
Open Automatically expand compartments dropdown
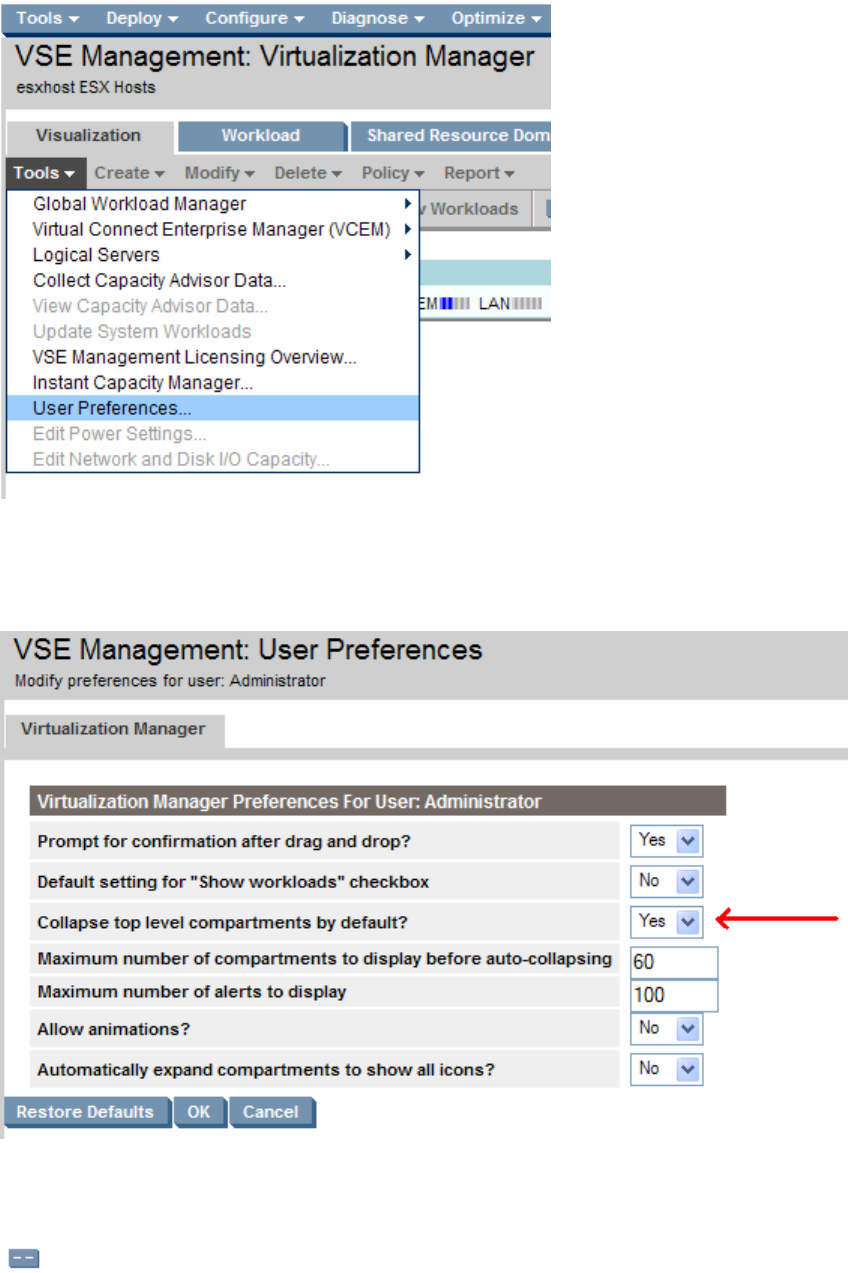tap(666, 1069)
